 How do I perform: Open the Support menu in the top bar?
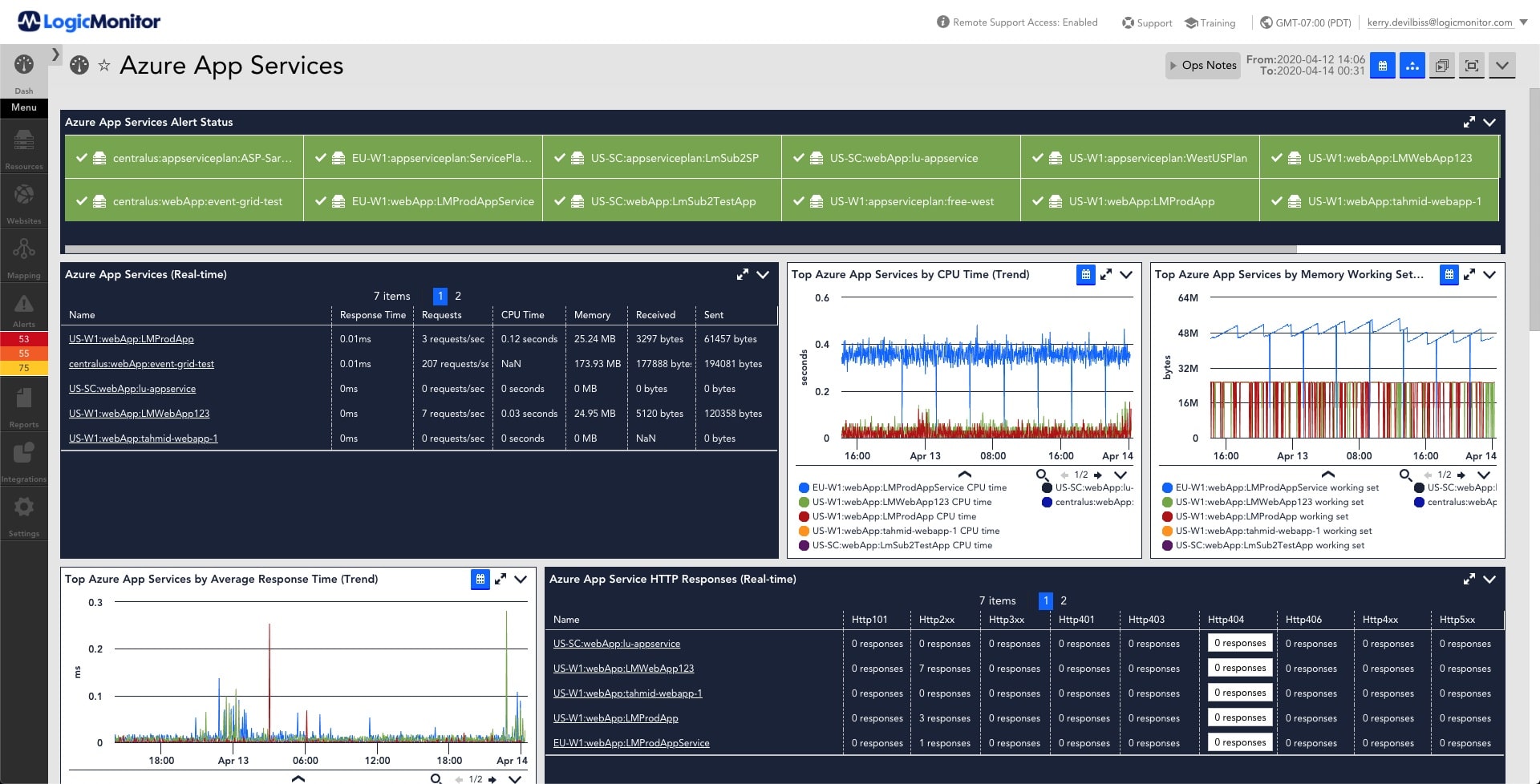[1146, 22]
